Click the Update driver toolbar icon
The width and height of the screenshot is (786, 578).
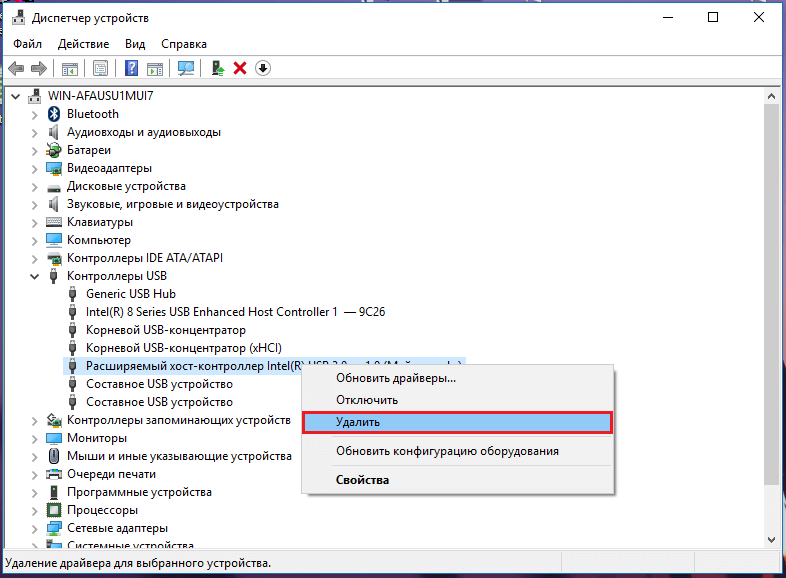pyautogui.click(x=218, y=68)
